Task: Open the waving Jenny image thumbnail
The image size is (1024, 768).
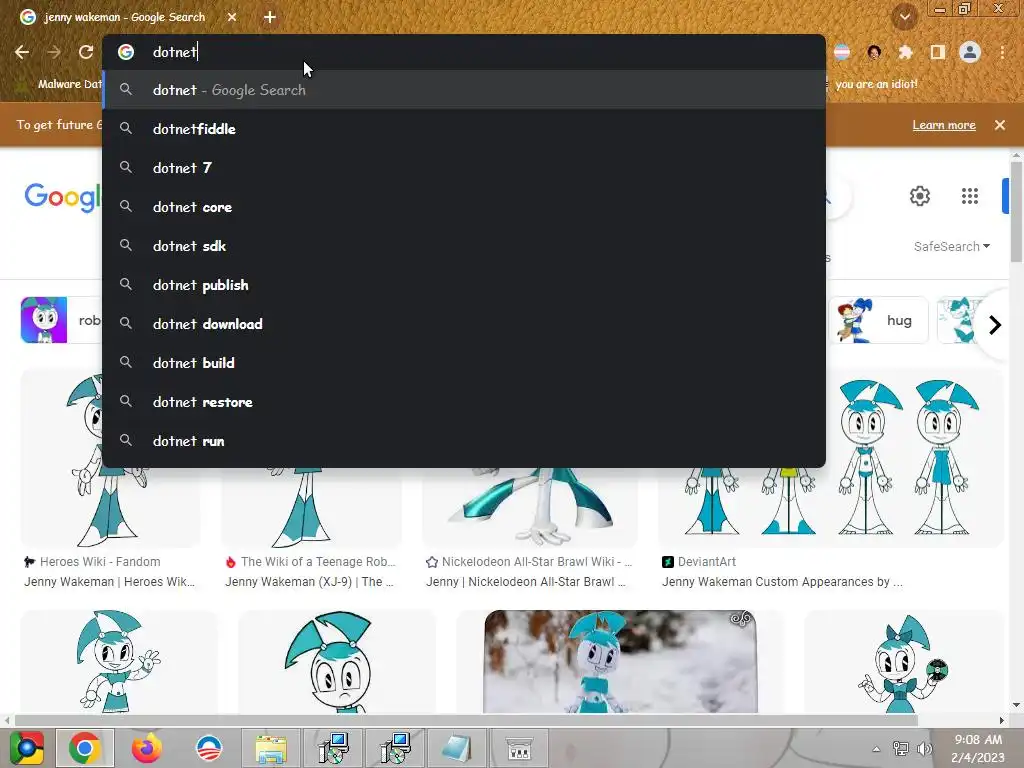Action: pos(119,661)
